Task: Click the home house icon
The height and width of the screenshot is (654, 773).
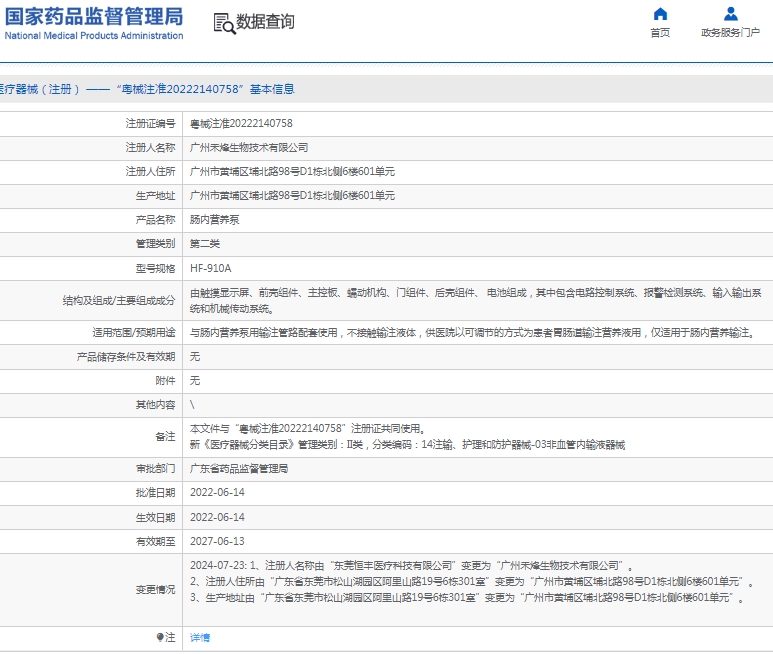Action: pyautogui.click(x=660, y=14)
